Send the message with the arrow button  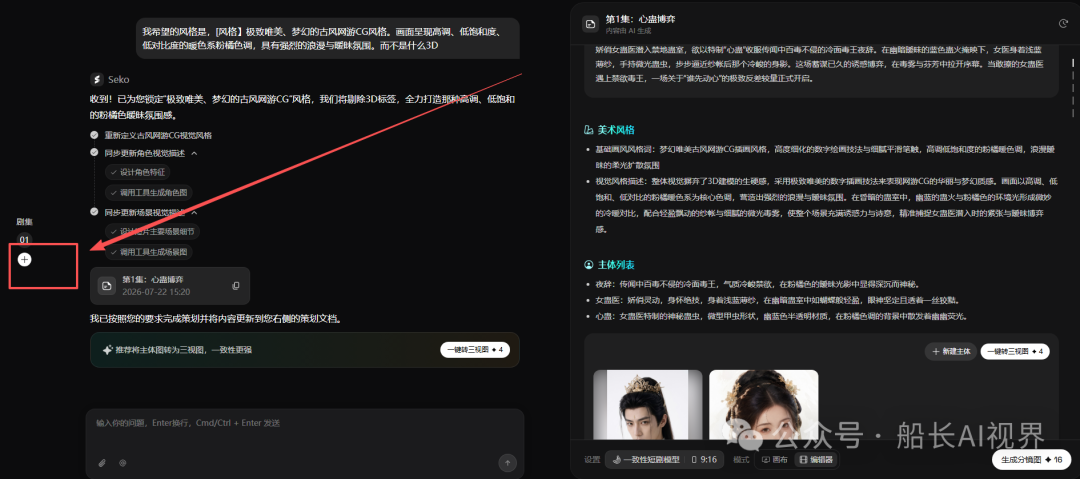pyautogui.click(x=508, y=462)
